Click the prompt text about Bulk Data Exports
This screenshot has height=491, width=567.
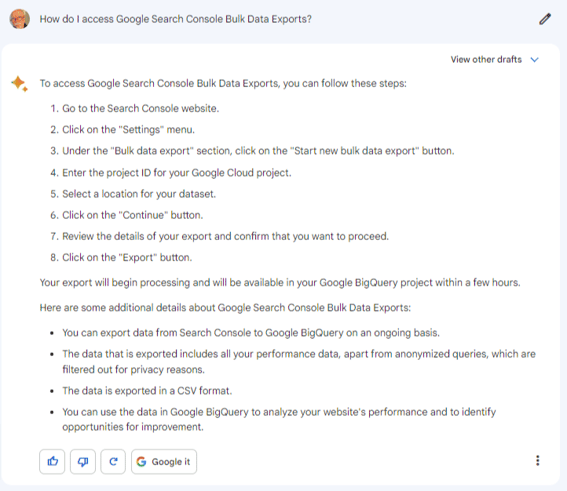pos(175,19)
